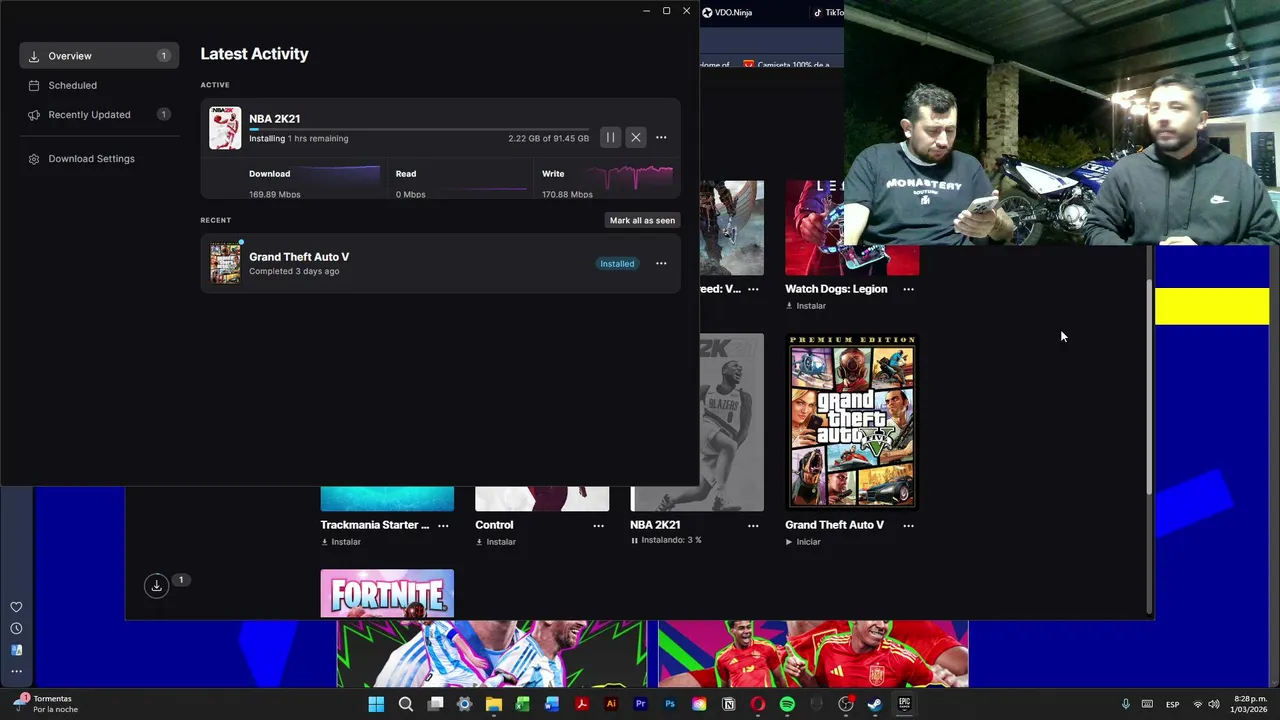The height and width of the screenshot is (720, 1280).
Task: Open Adobe Acrobat from taskbar
Action: 582,704
